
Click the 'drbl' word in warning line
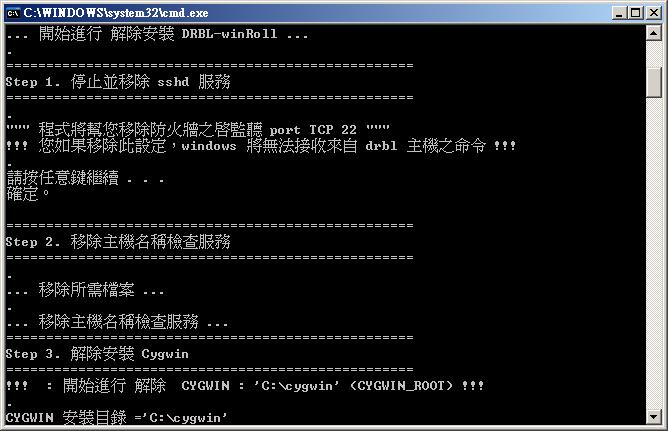pos(381,146)
